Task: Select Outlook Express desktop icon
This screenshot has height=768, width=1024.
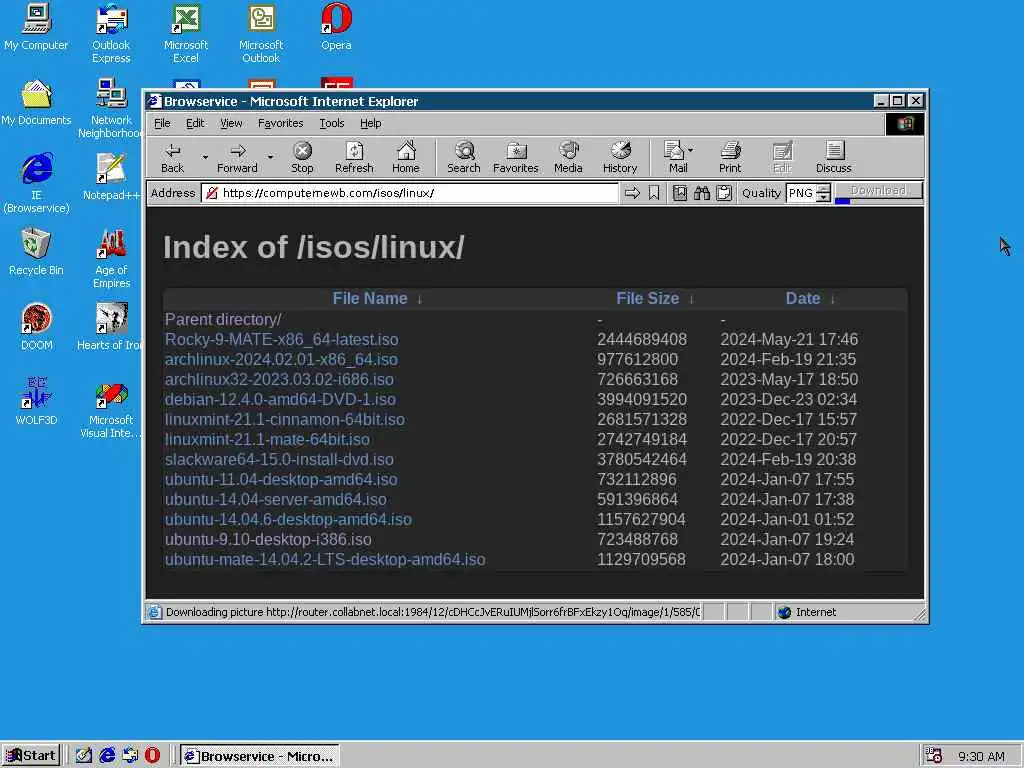Action: [111, 34]
